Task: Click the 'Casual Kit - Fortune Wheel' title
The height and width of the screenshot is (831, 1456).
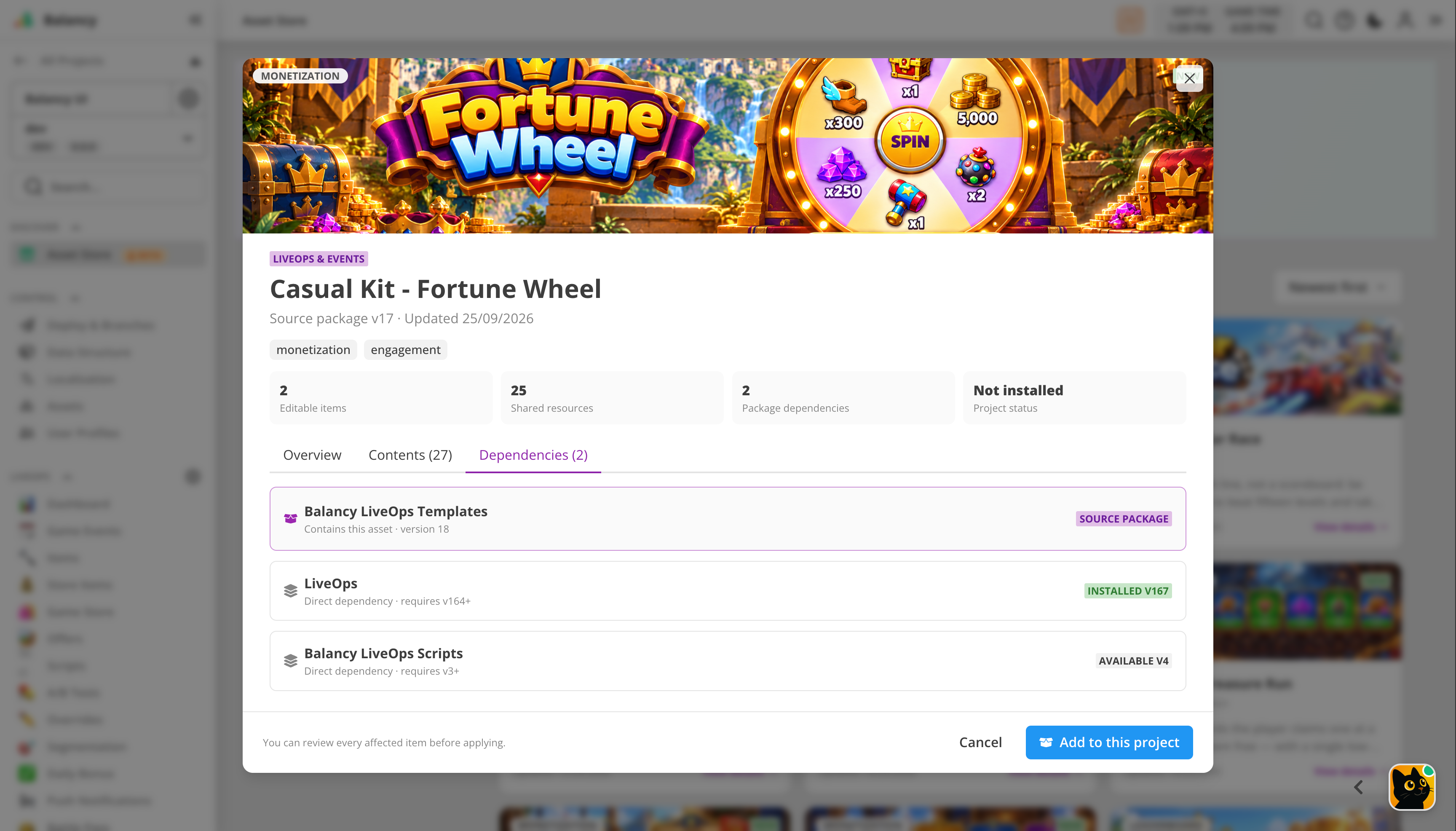Action: tap(435, 289)
